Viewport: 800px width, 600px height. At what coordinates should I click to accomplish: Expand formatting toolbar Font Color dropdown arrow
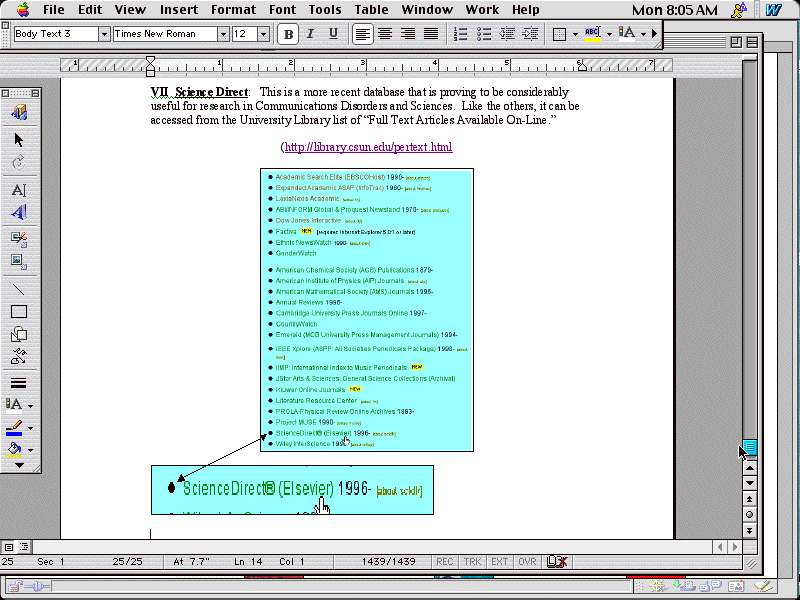pyautogui.click(x=643, y=35)
